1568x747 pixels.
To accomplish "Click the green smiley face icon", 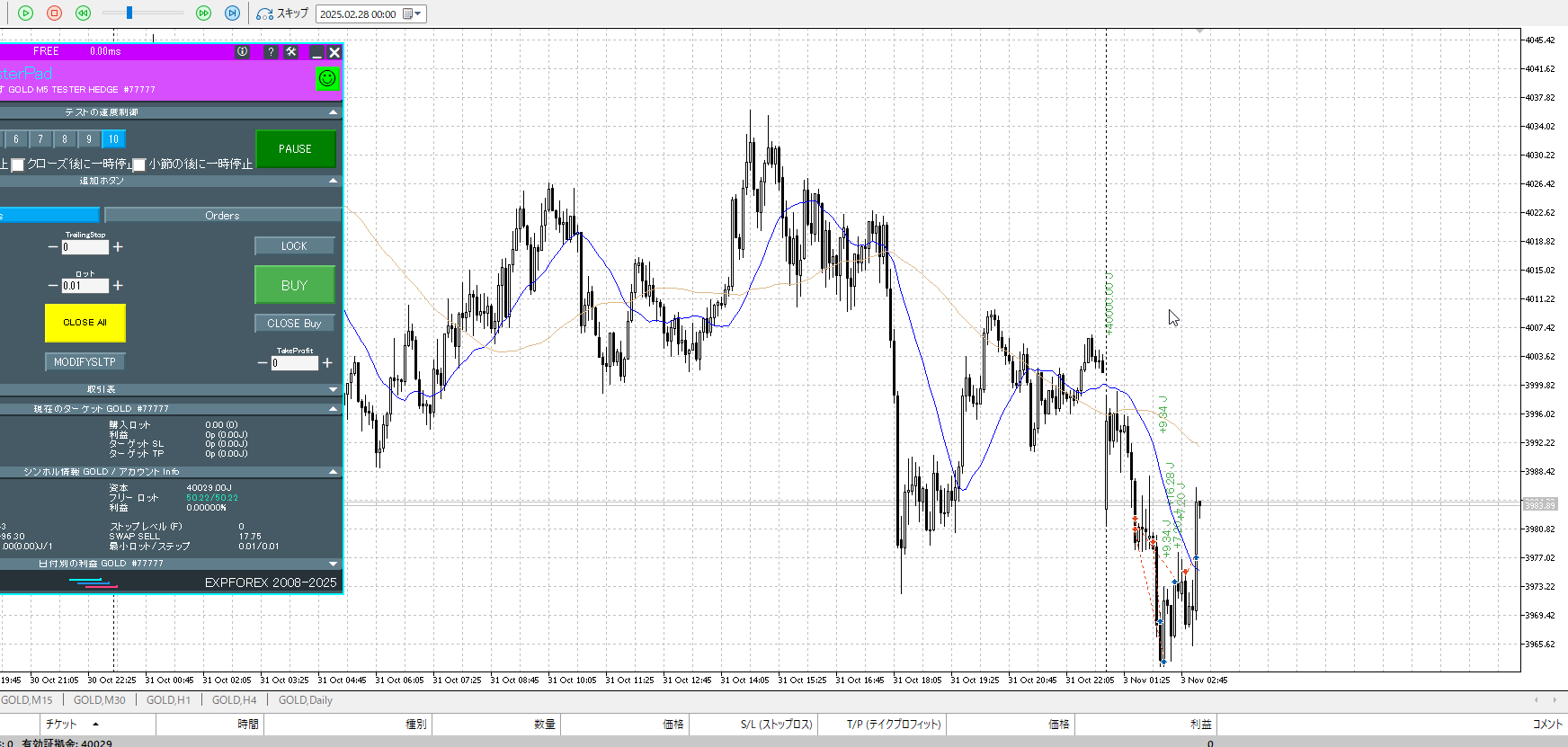I will 327,78.
